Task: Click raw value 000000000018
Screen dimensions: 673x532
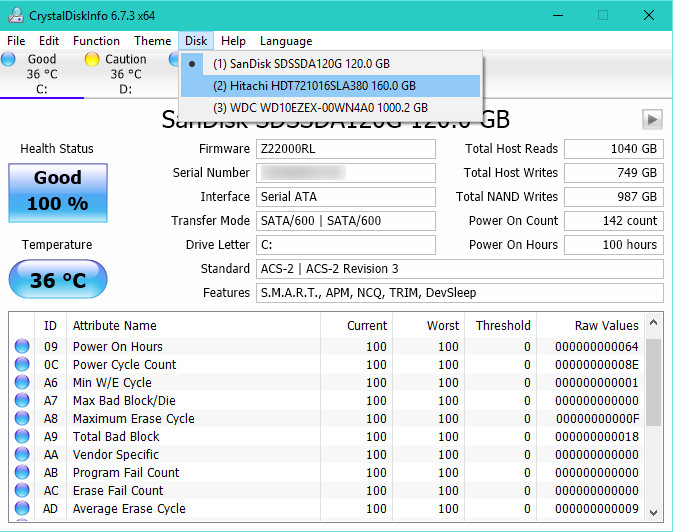Action: pyautogui.click(x=597, y=437)
